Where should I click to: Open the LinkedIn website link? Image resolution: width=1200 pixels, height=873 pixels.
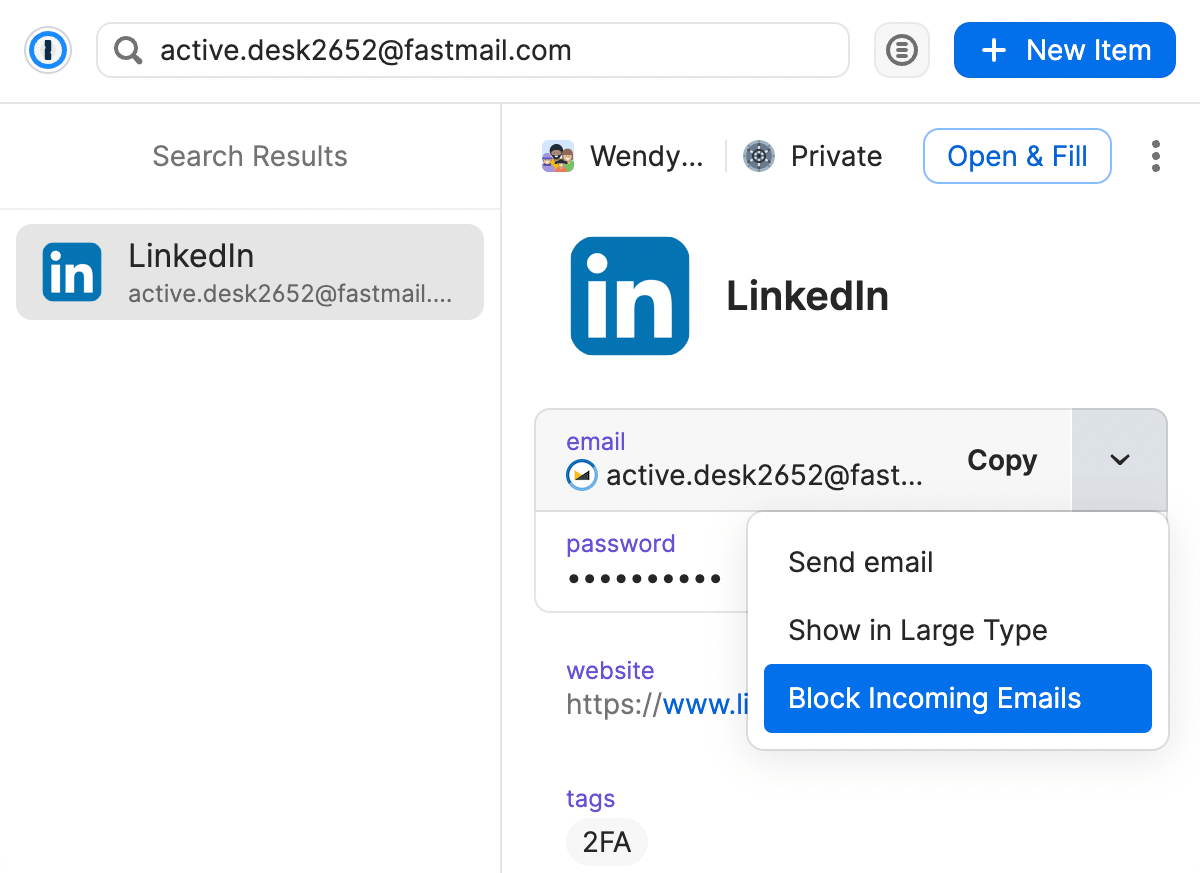pos(705,705)
